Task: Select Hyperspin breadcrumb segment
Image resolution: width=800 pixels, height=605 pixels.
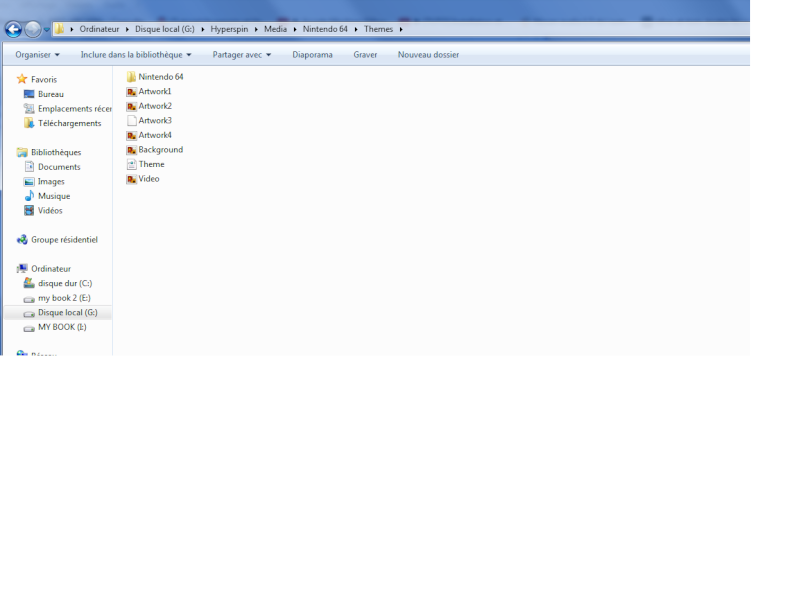Action: pyautogui.click(x=229, y=29)
